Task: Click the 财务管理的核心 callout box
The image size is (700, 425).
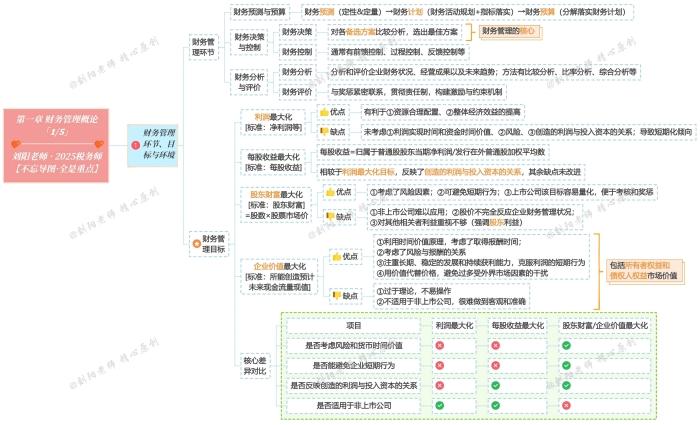Action: (x=510, y=32)
